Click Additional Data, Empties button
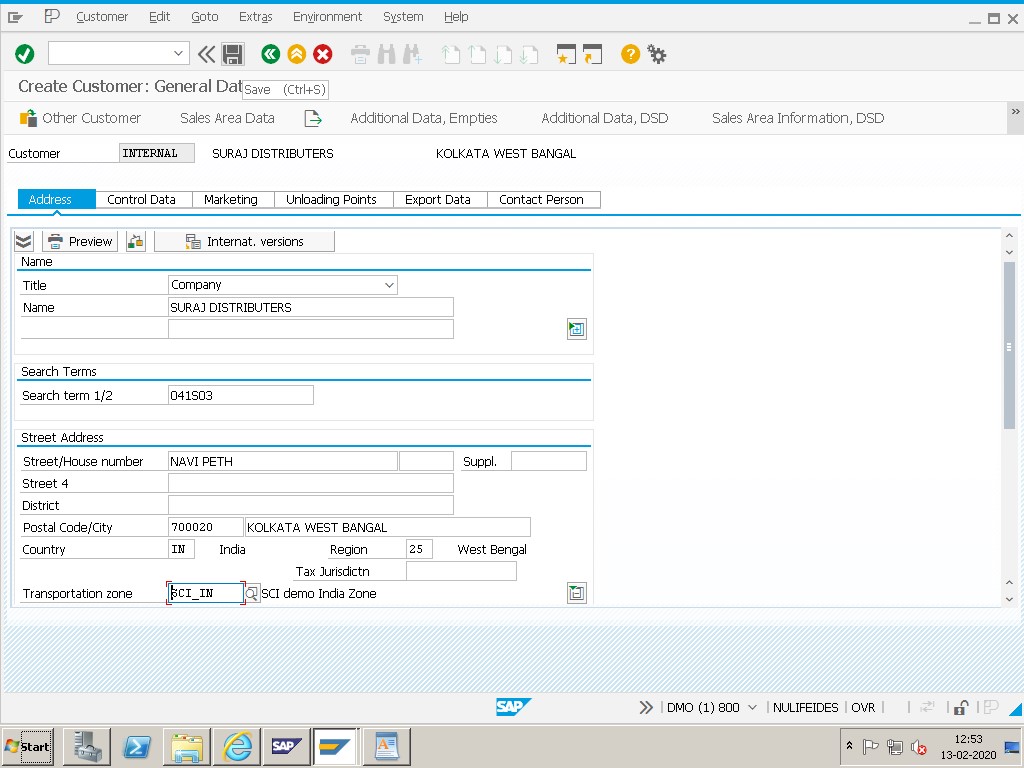 pyautogui.click(x=424, y=118)
